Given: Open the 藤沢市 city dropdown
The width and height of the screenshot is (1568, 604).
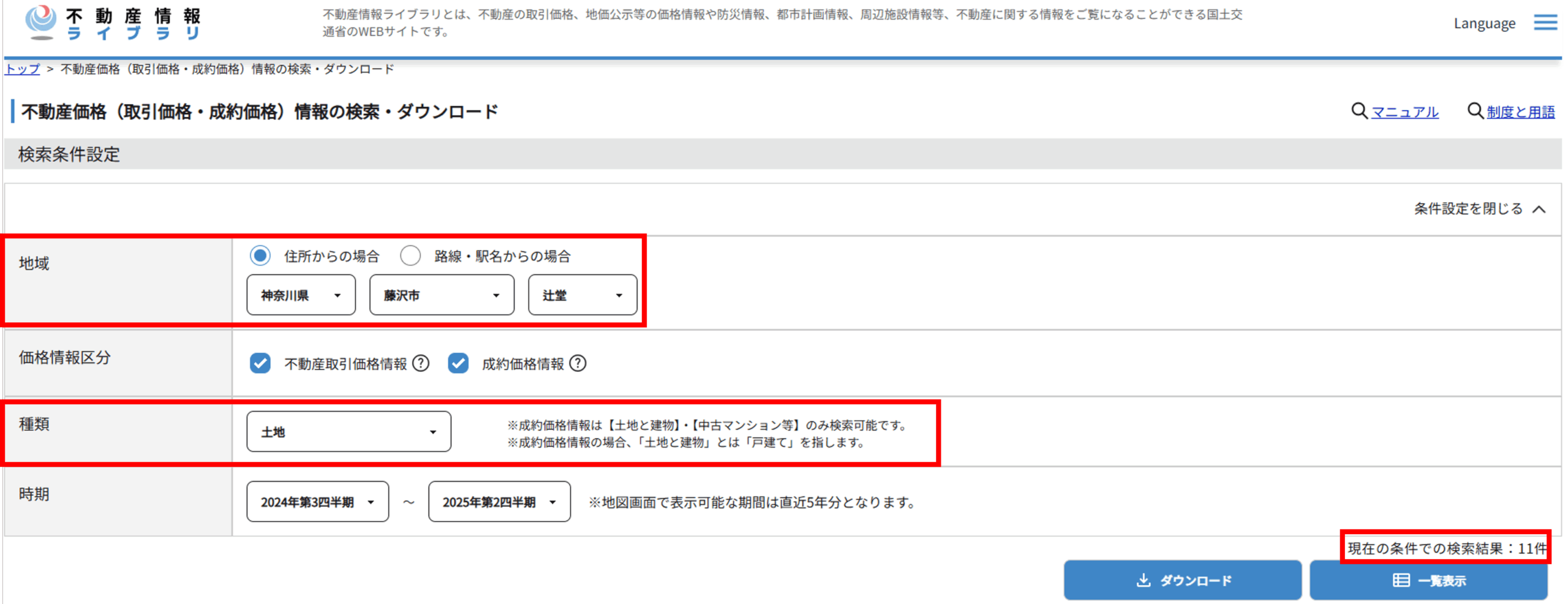Looking at the screenshot, I should [441, 295].
